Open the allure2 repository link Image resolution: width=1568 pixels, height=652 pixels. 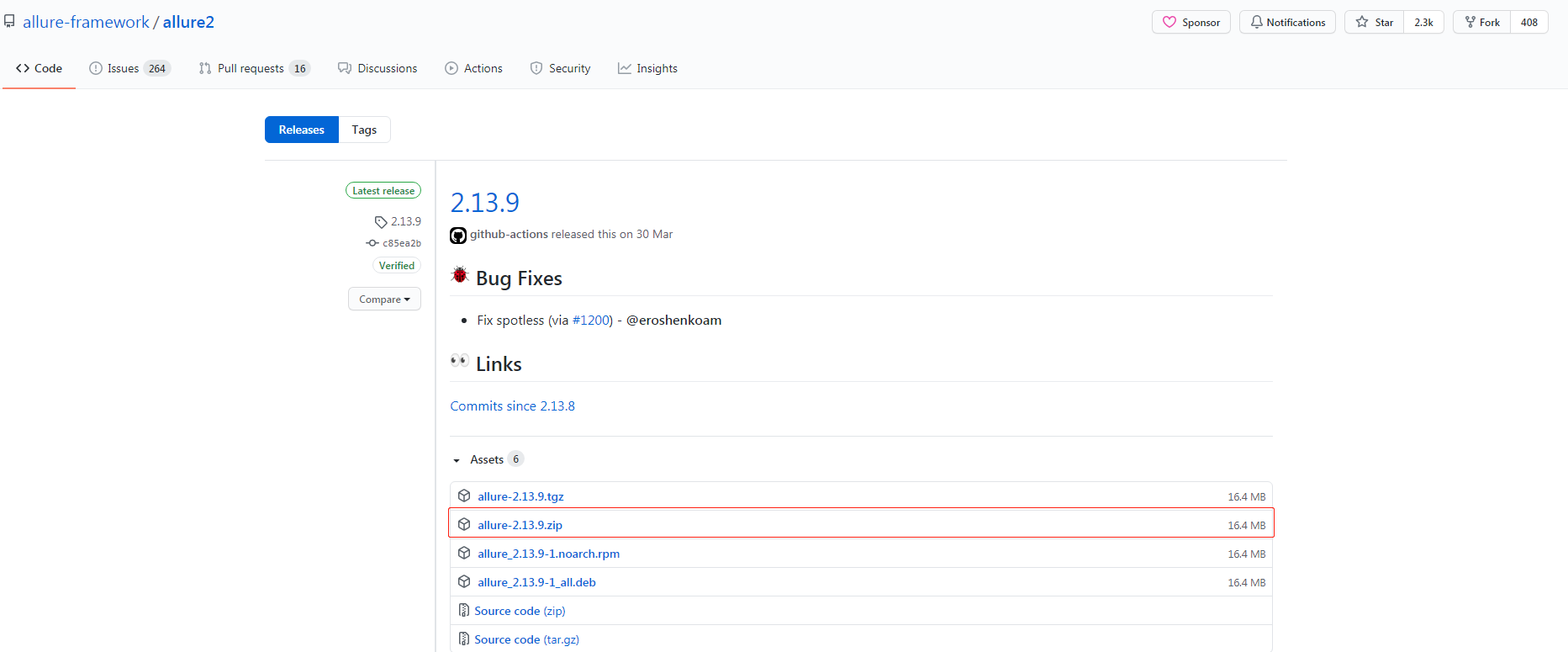[x=188, y=22]
